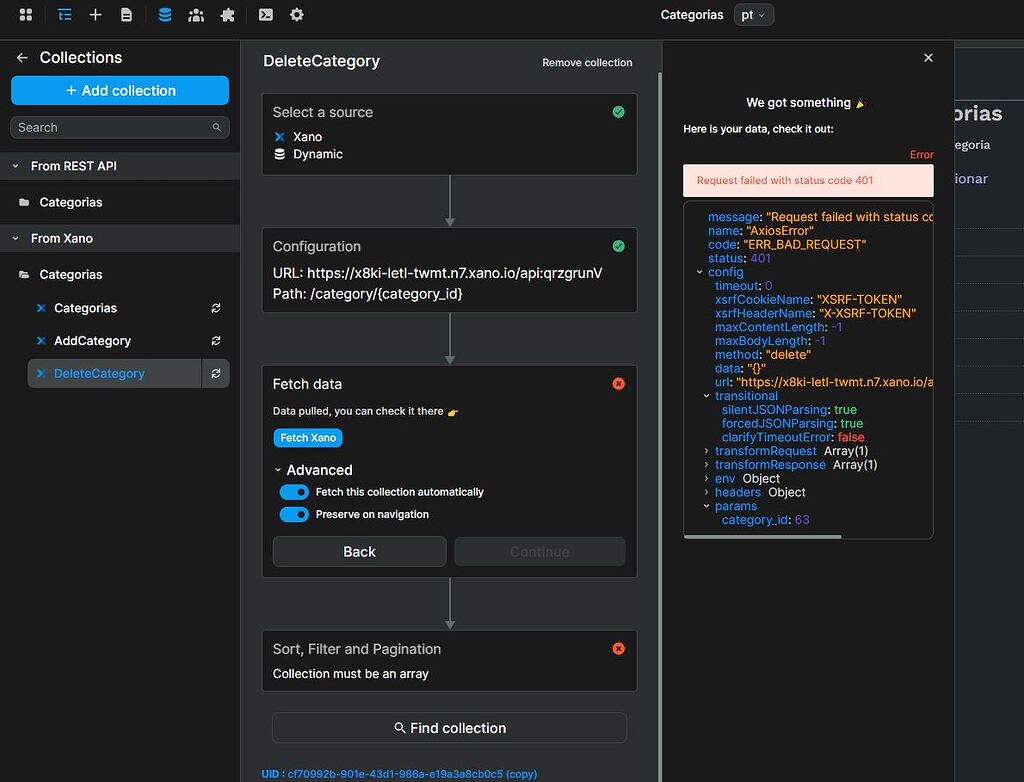Collapse the From Xano section
1024x782 pixels.
click(x=14, y=238)
